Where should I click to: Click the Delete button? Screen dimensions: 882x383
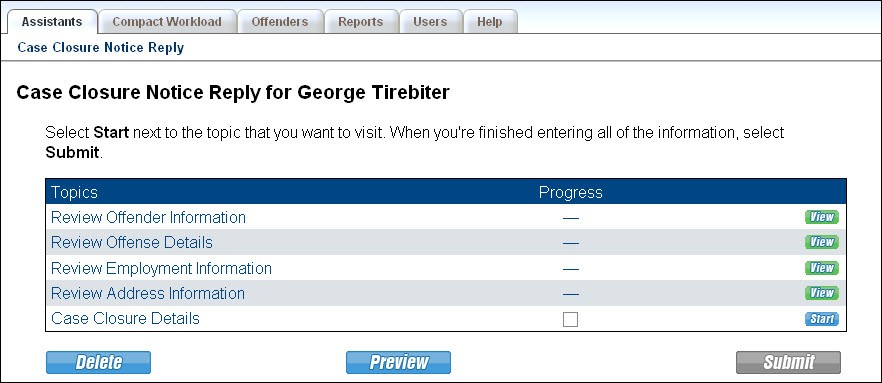pos(98,362)
